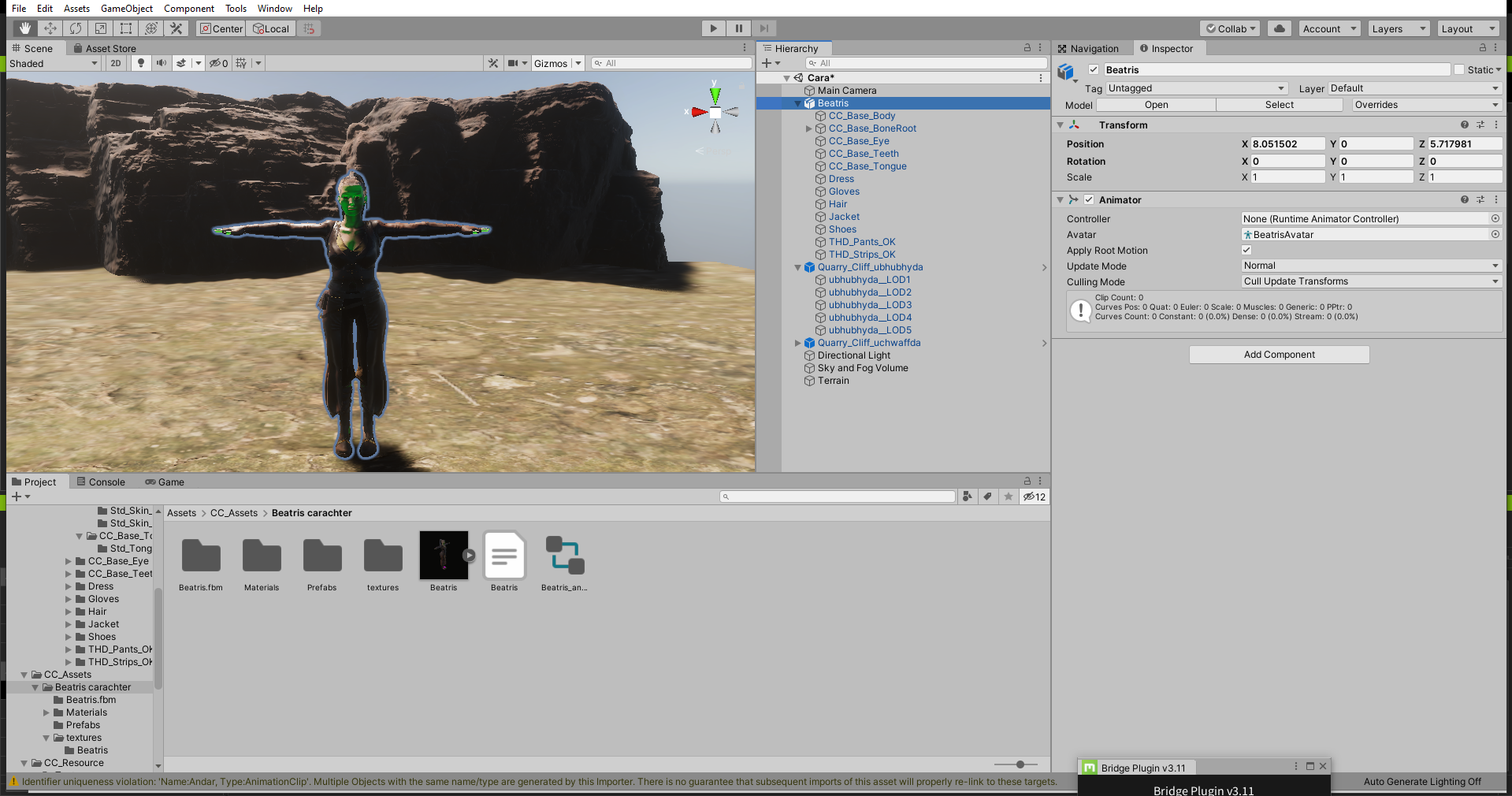1512x796 pixels.
Task: Open Gizmos dropdown arrow
Action: (578, 63)
